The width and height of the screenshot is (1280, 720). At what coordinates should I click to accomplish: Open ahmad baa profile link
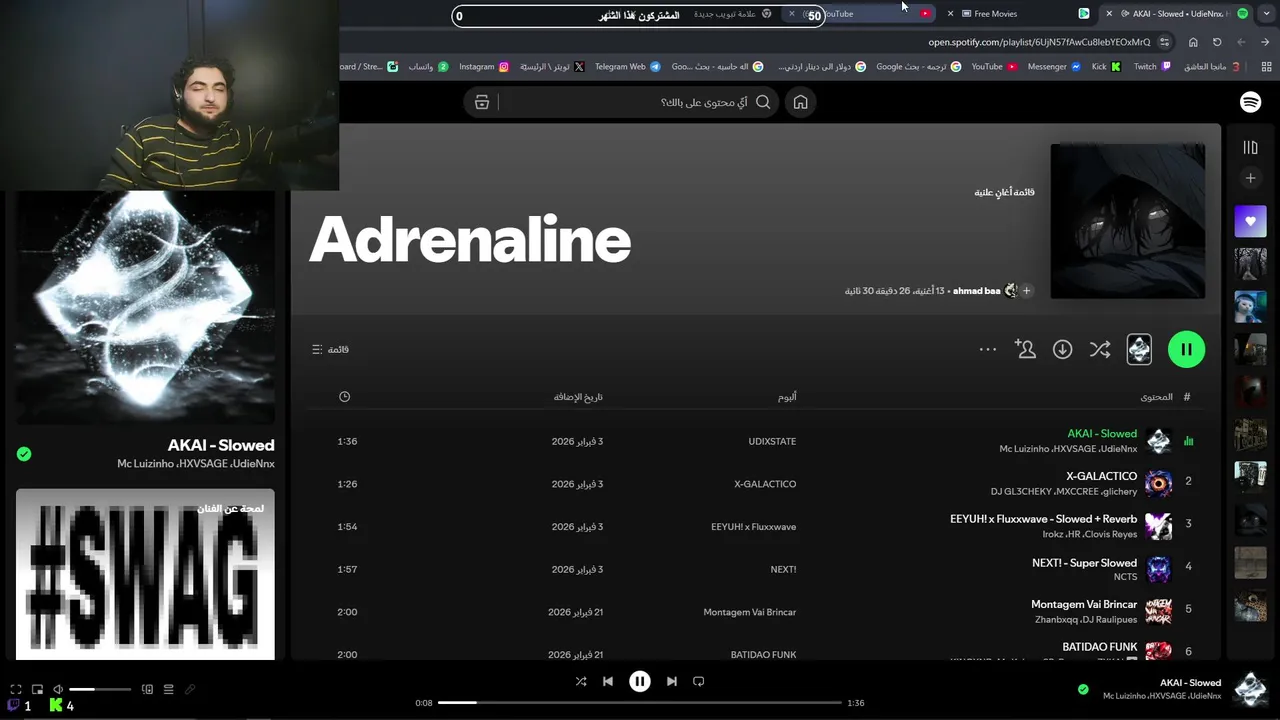(977, 291)
